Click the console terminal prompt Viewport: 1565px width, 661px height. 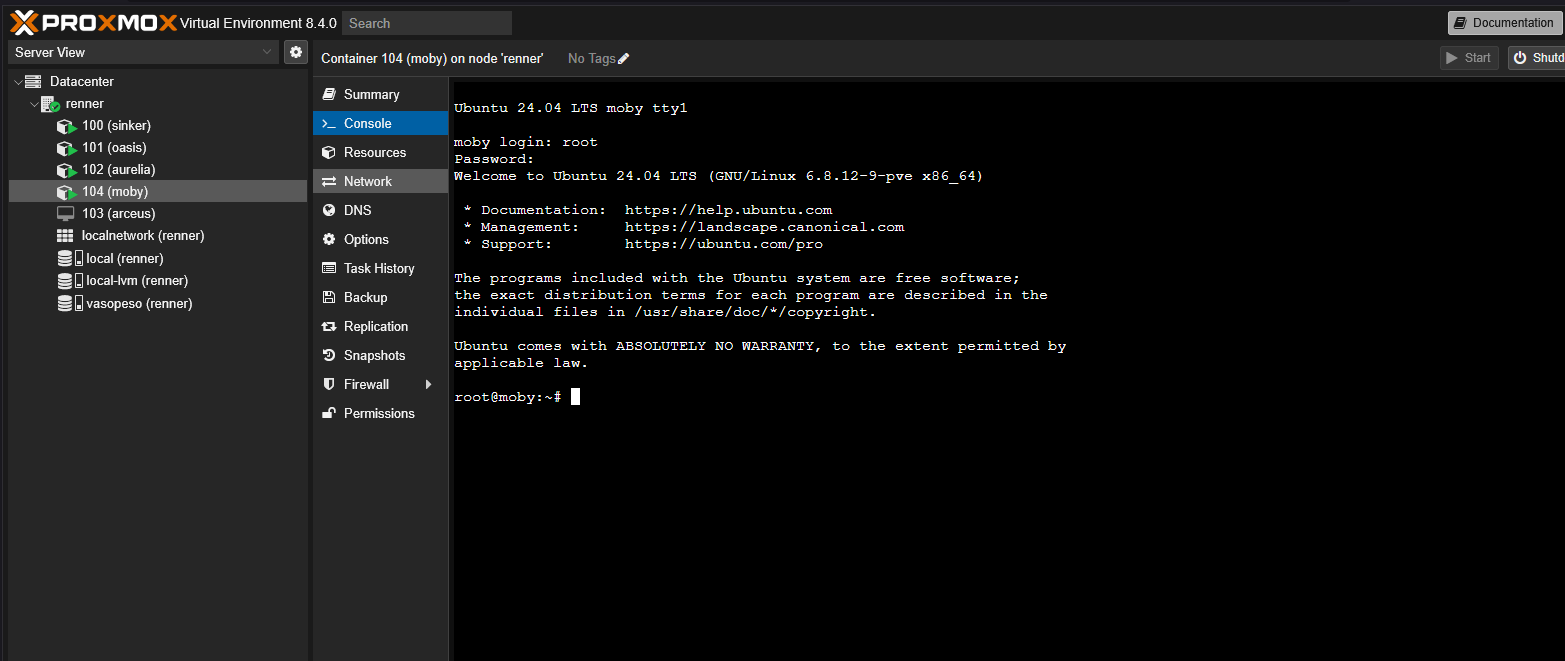tap(517, 397)
